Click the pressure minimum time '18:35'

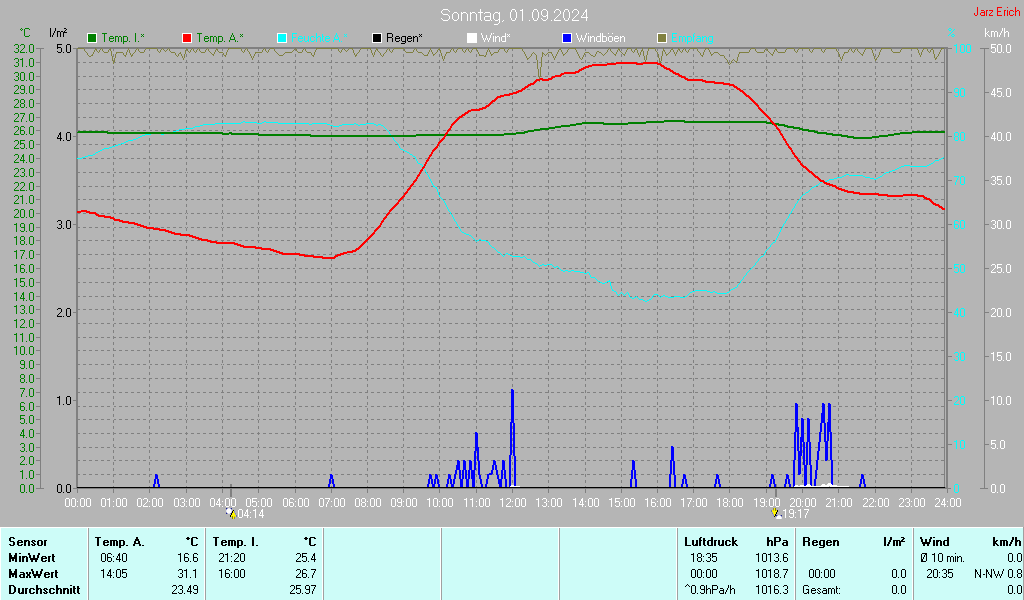[x=703, y=558]
